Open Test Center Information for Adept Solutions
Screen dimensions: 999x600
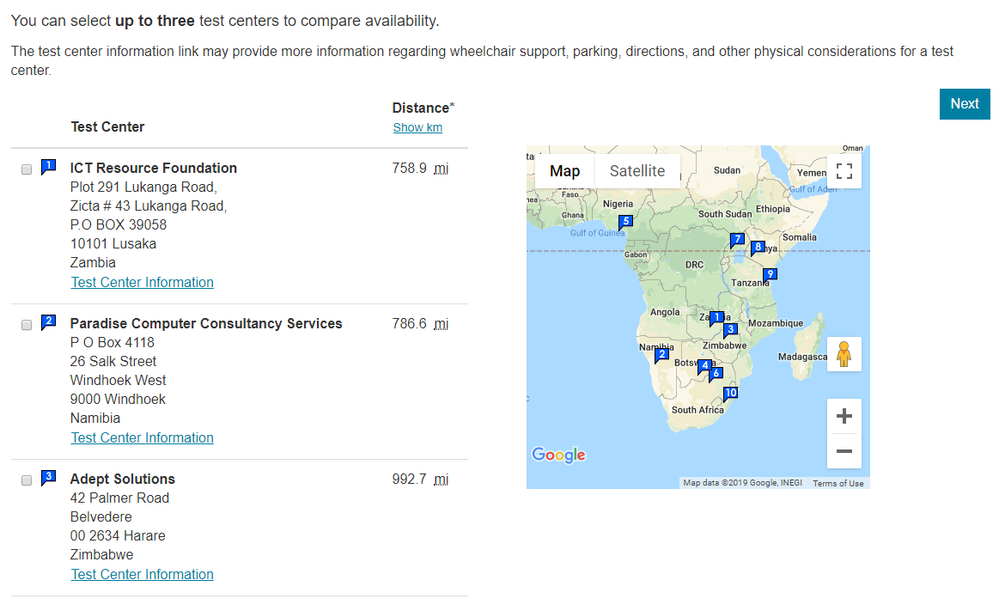[142, 575]
